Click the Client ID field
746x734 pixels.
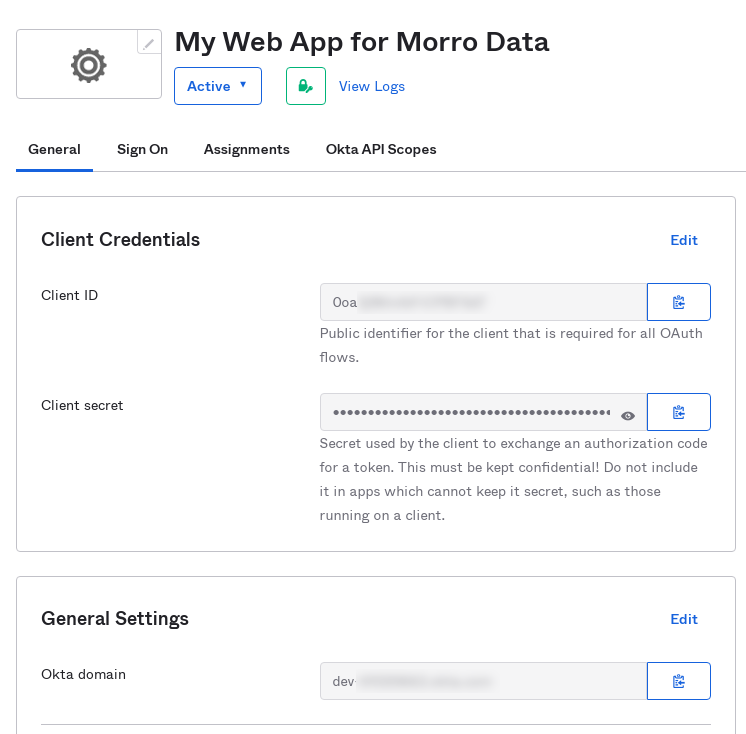(483, 302)
